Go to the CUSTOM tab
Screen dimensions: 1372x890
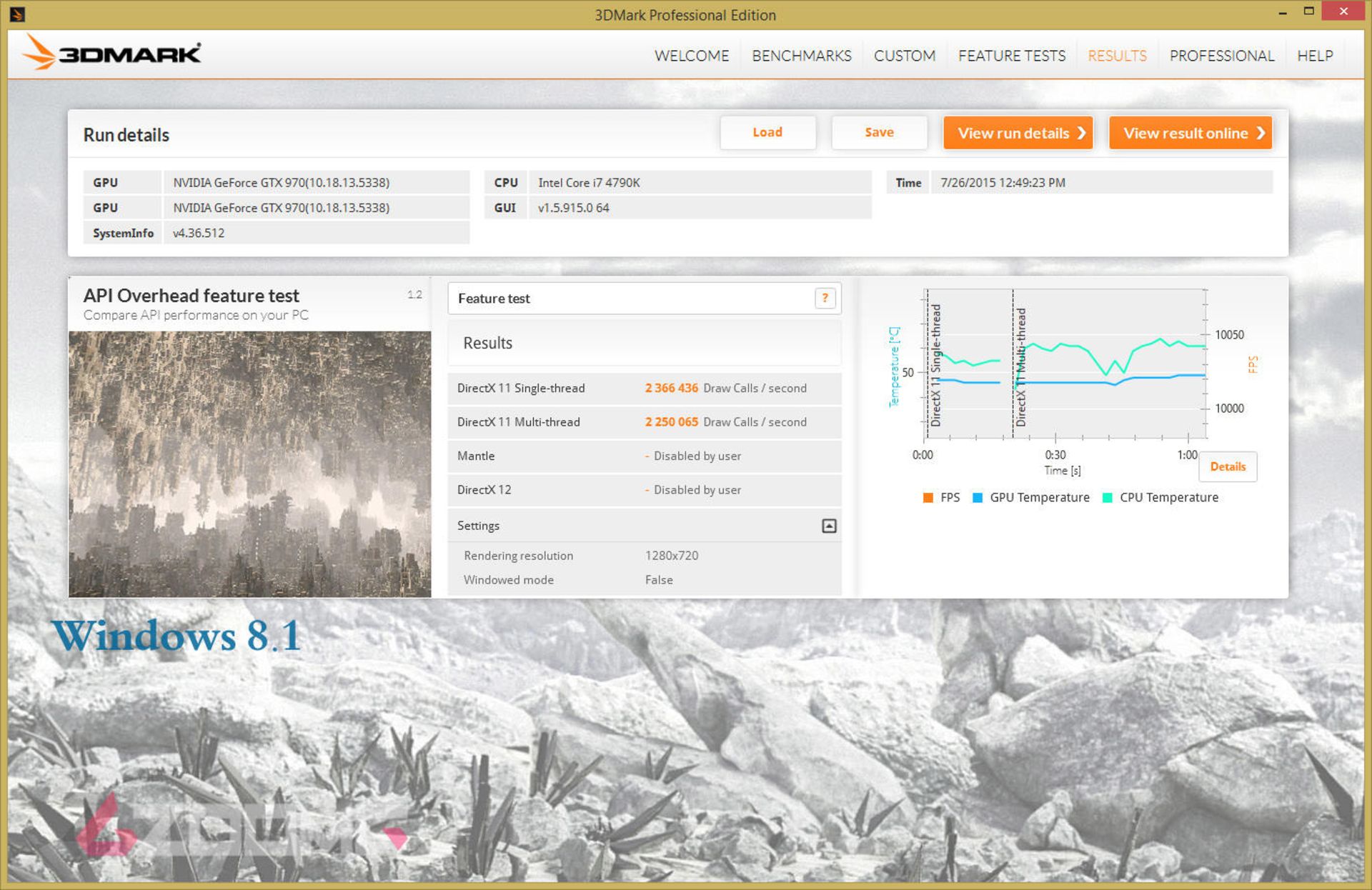point(904,56)
